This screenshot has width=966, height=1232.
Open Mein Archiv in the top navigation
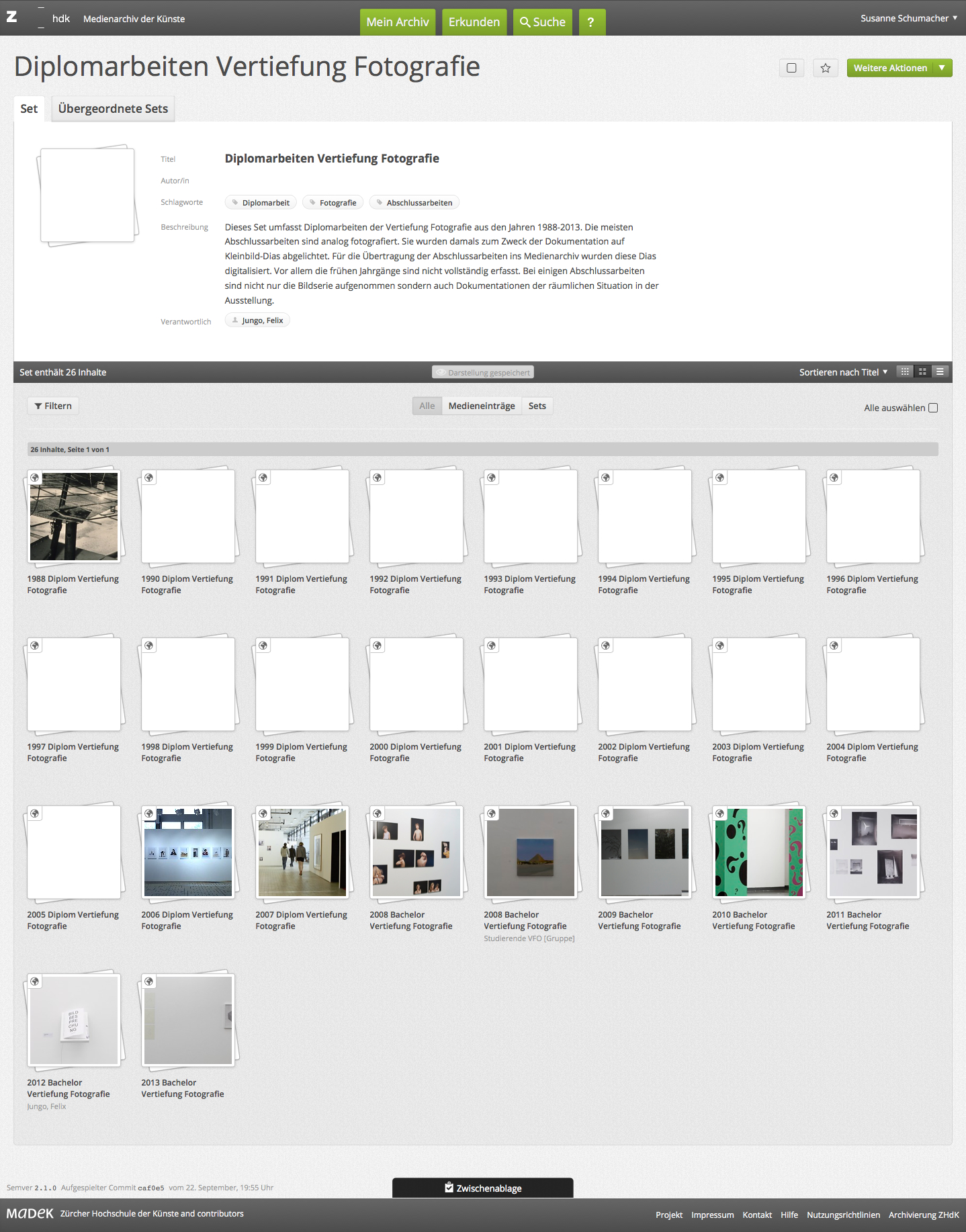coord(397,22)
